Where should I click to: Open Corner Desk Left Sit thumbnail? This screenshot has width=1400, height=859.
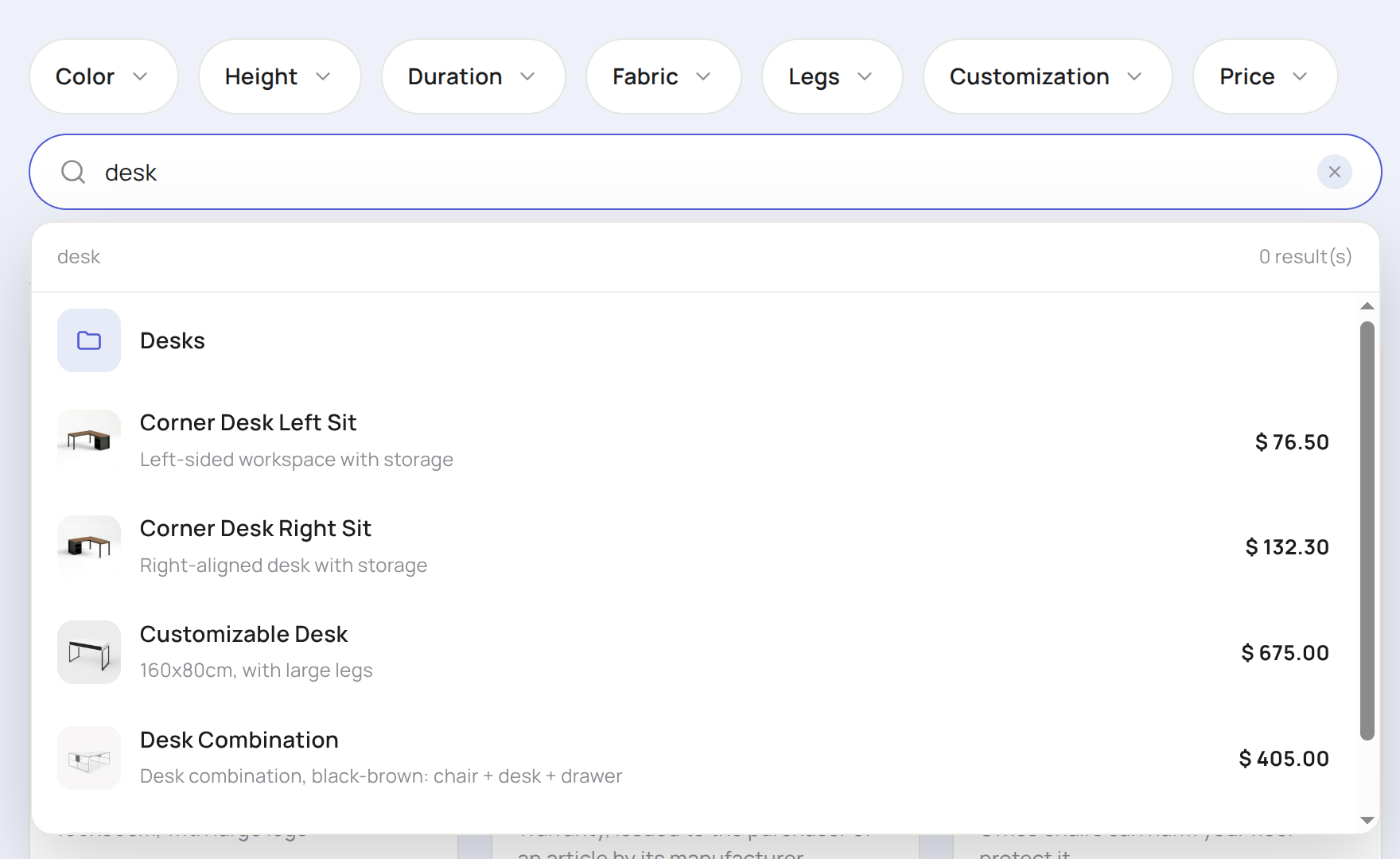89,441
